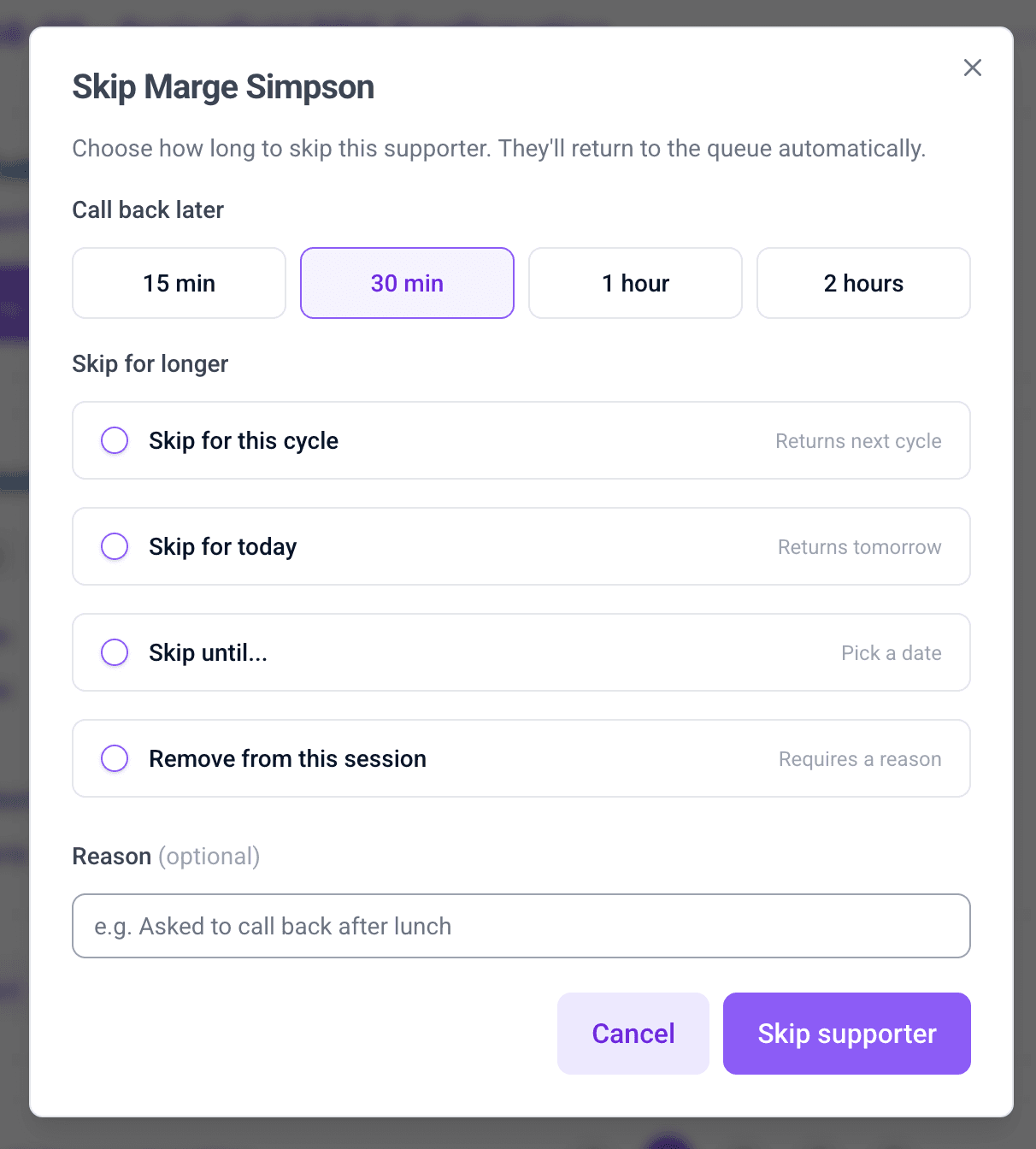Choose the 2 hours callback duration
The width and height of the screenshot is (1036, 1149).
pos(862,283)
